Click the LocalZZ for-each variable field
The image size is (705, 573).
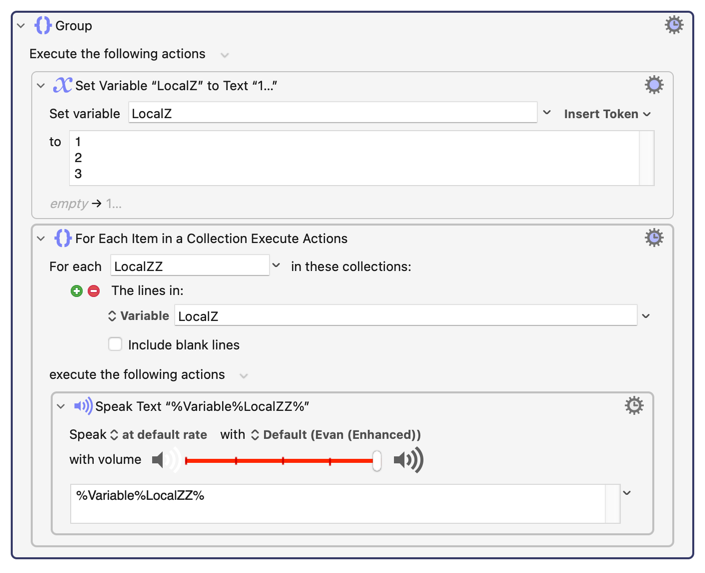pos(190,266)
